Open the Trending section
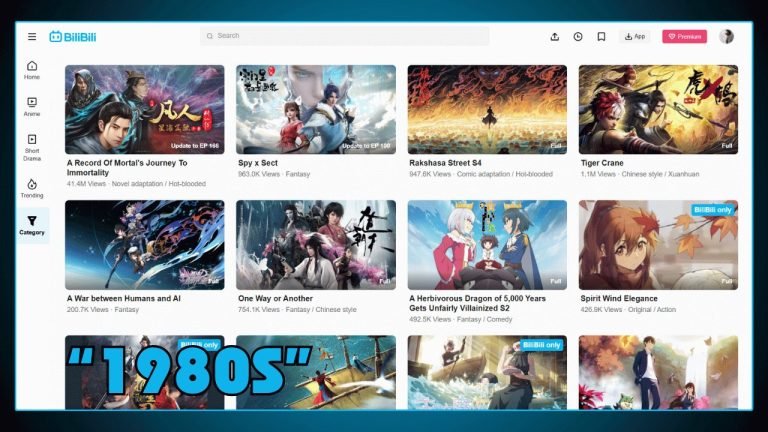This screenshot has width=768, height=432. pyautogui.click(x=32, y=188)
